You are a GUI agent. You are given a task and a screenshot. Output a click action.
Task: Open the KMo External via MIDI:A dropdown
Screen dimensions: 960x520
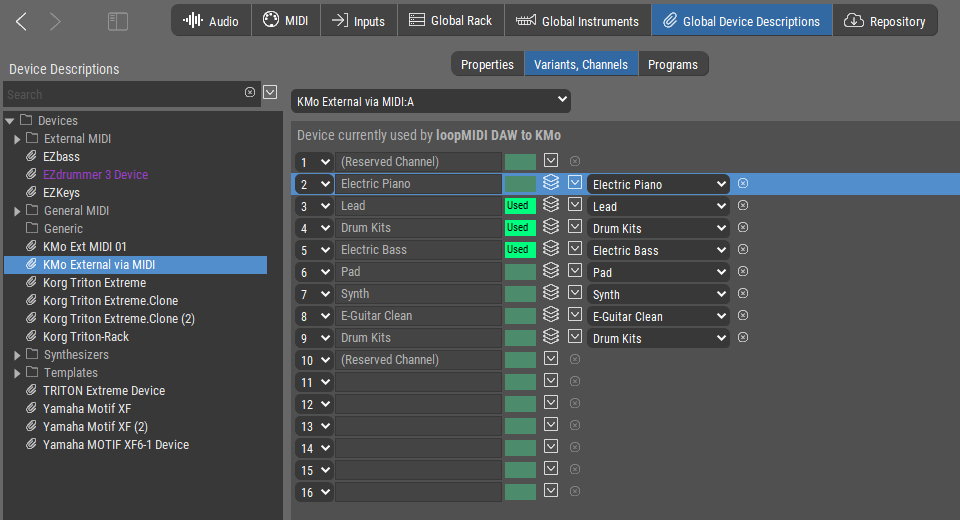click(431, 101)
